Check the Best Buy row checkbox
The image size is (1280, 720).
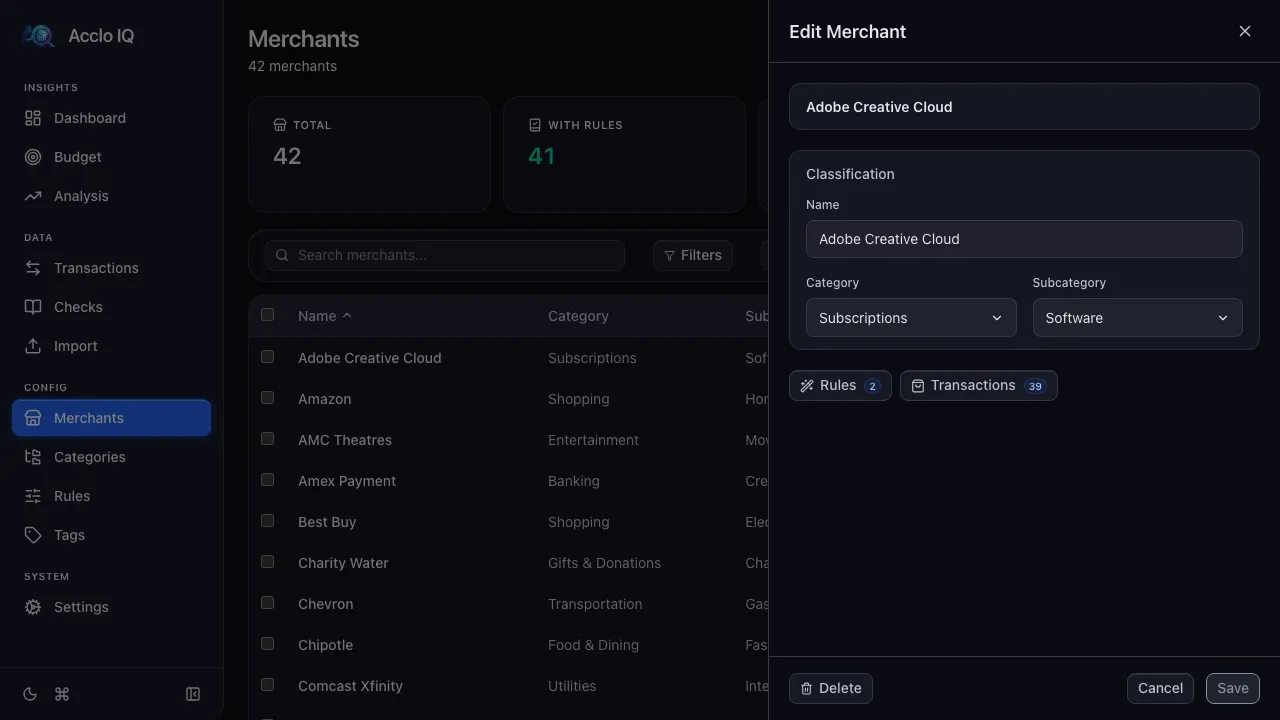(267, 521)
